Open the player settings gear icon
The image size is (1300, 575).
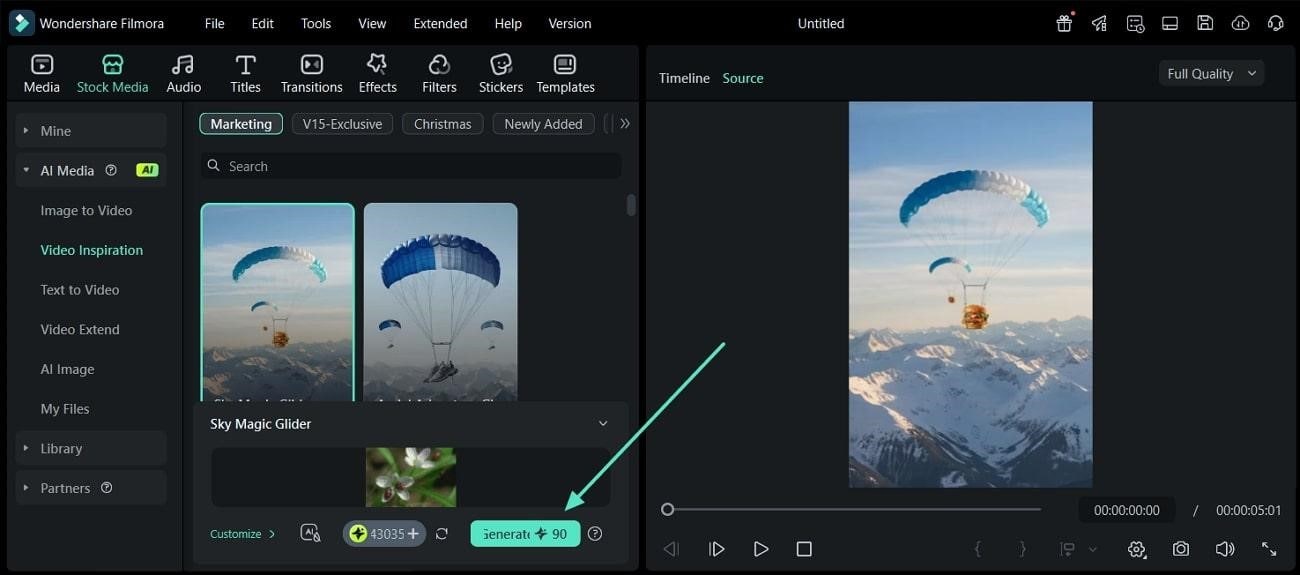point(1136,549)
